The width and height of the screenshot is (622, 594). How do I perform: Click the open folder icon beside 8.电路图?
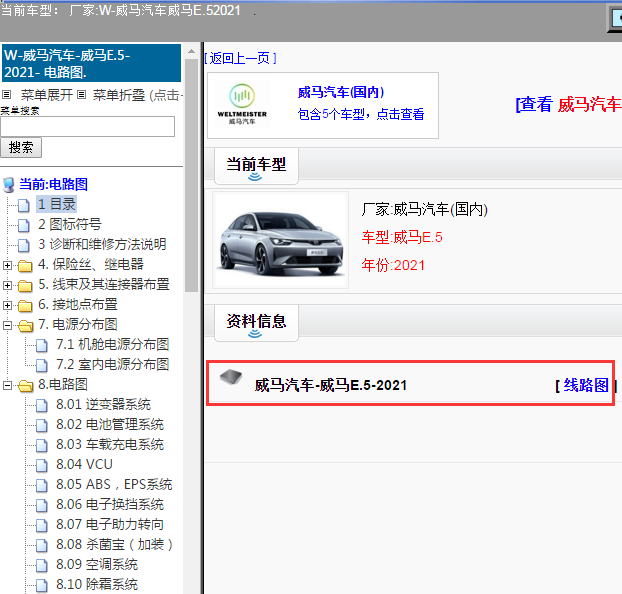26,385
